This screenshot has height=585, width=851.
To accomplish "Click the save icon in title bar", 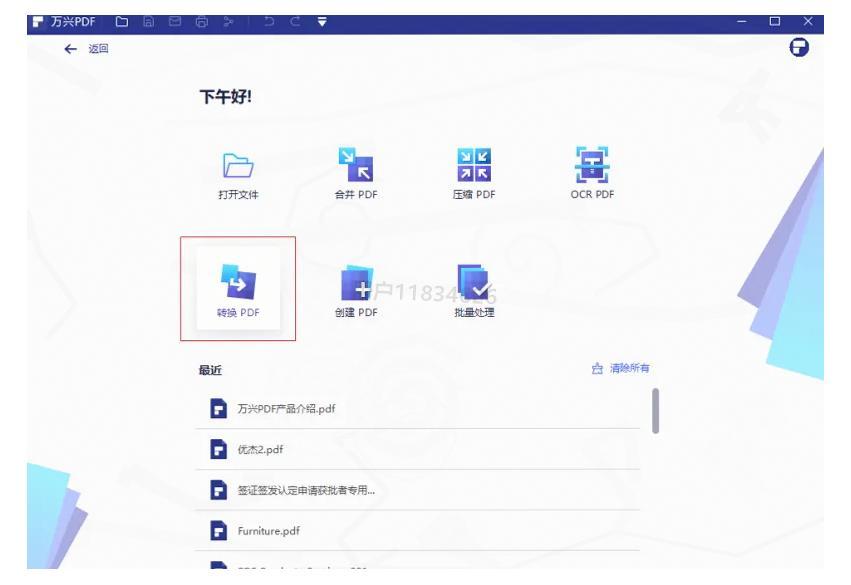I will [x=148, y=22].
